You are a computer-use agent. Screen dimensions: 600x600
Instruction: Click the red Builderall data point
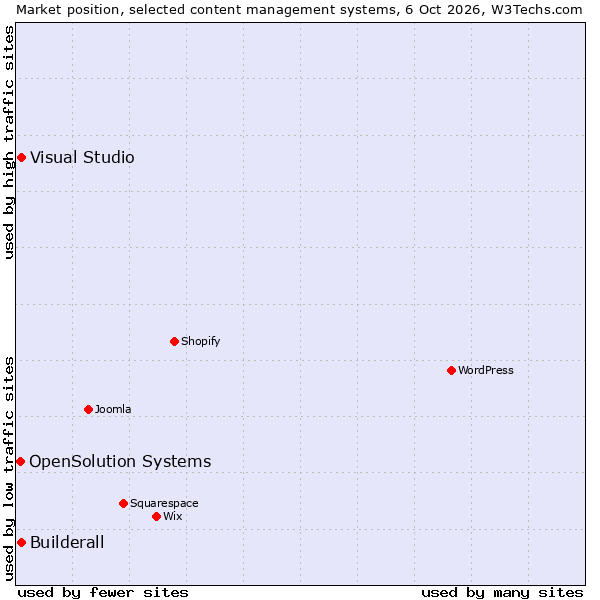point(22,543)
